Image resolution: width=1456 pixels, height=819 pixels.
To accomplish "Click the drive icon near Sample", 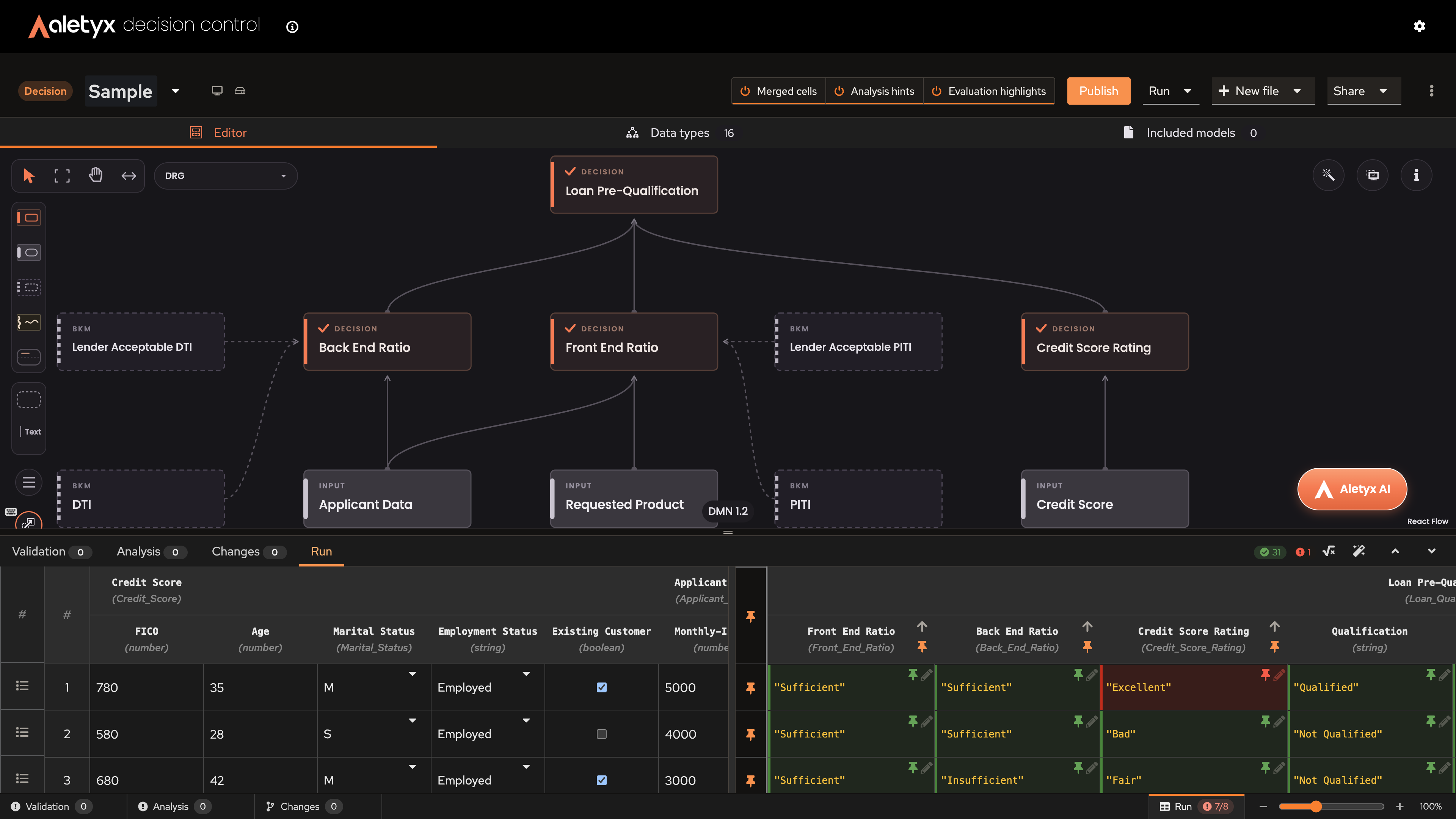I will pos(240,91).
